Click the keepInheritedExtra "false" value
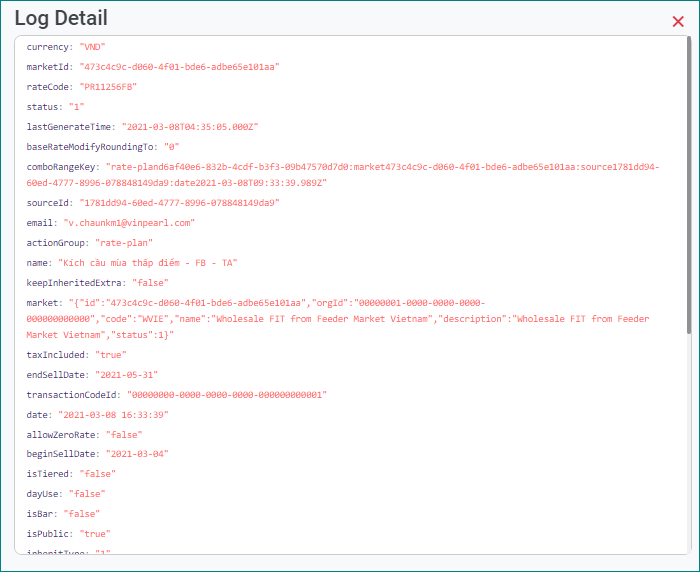 click(151, 283)
